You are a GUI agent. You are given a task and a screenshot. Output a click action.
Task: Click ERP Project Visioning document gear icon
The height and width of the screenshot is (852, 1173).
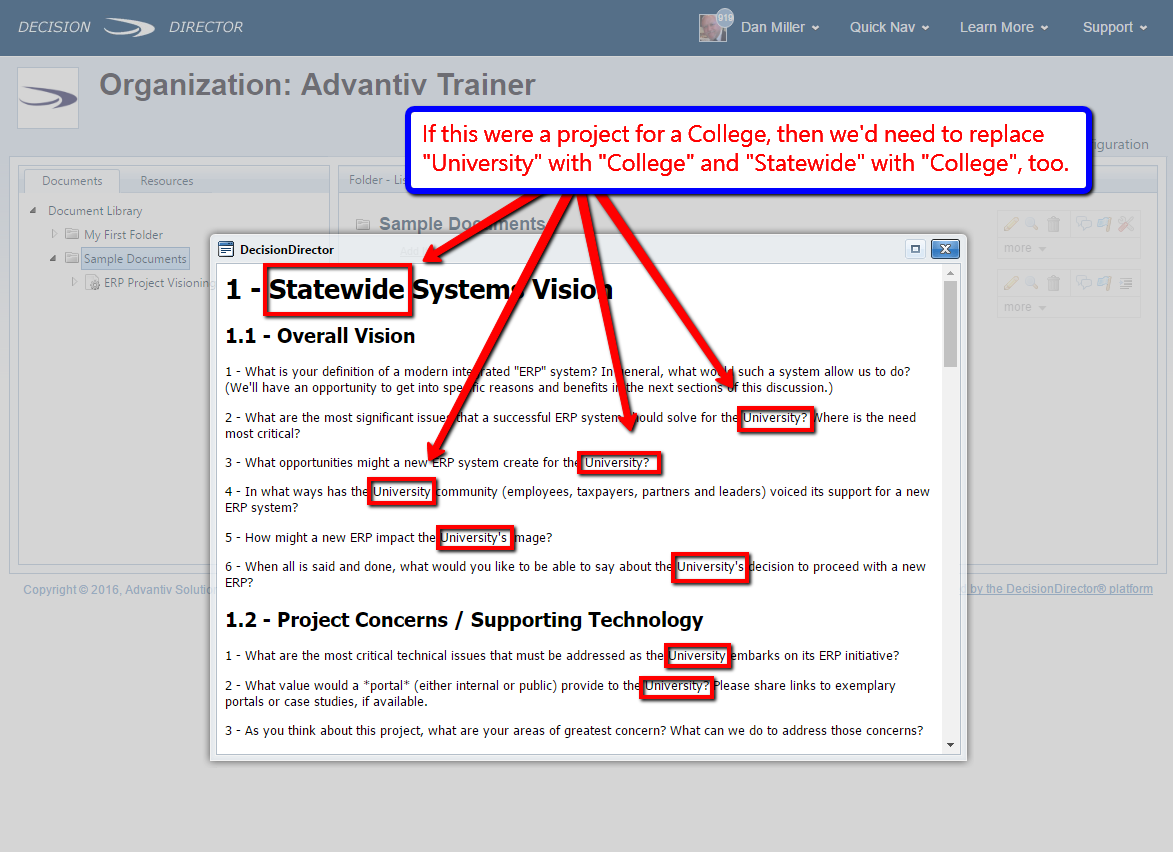(93, 283)
